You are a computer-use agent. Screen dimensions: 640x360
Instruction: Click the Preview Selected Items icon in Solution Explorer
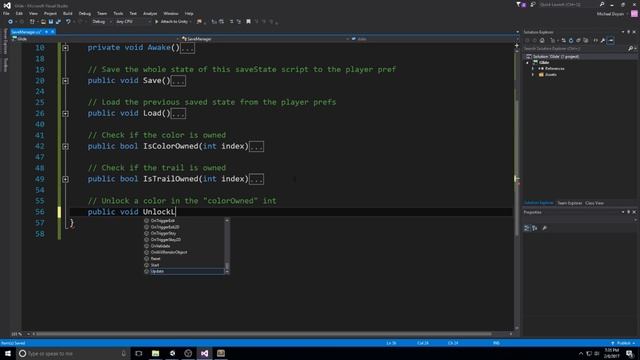click(611, 40)
